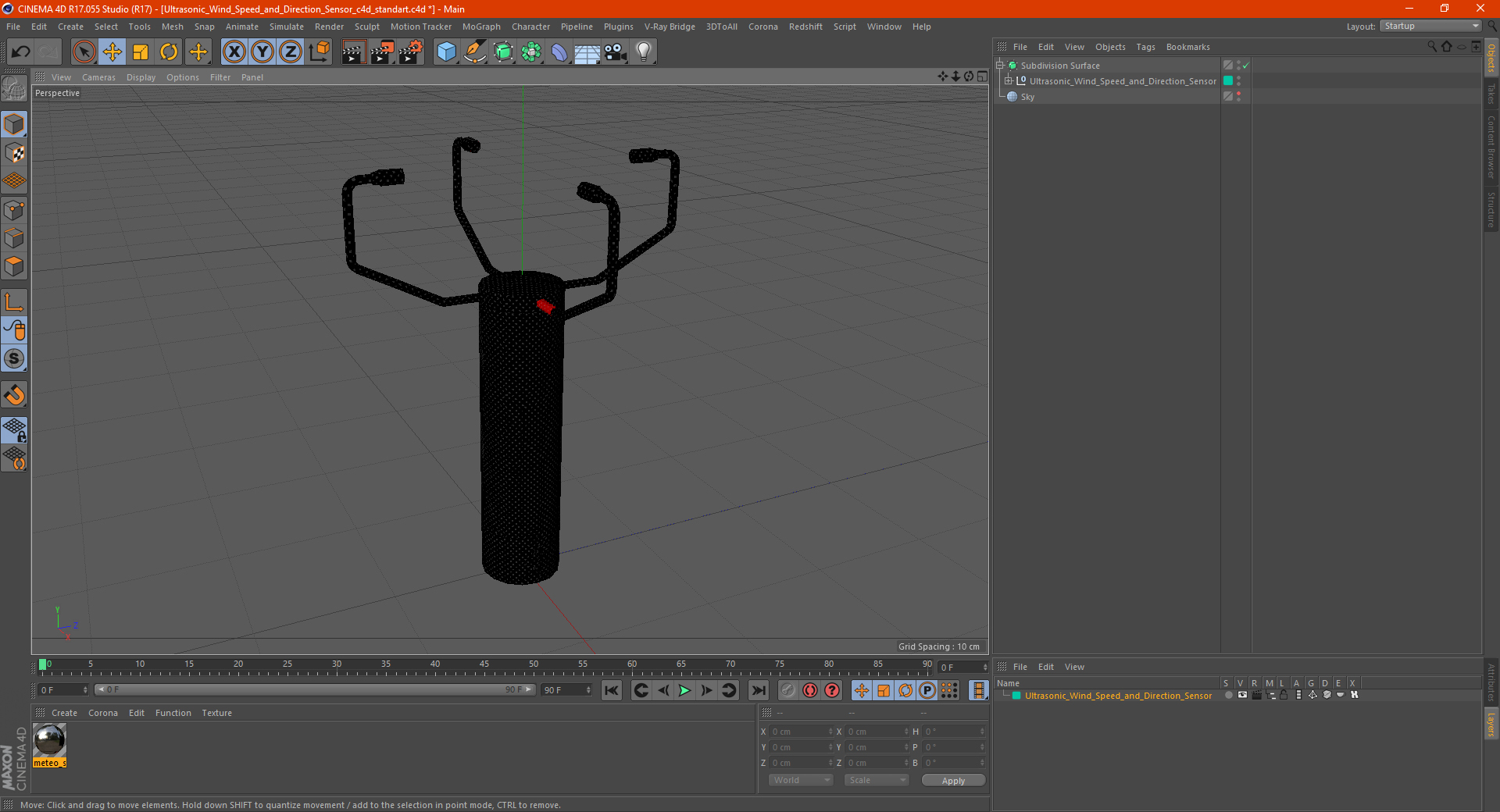Click the H rotation input field
Image resolution: width=1500 pixels, height=812 pixels.
click(x=955, y=732)
